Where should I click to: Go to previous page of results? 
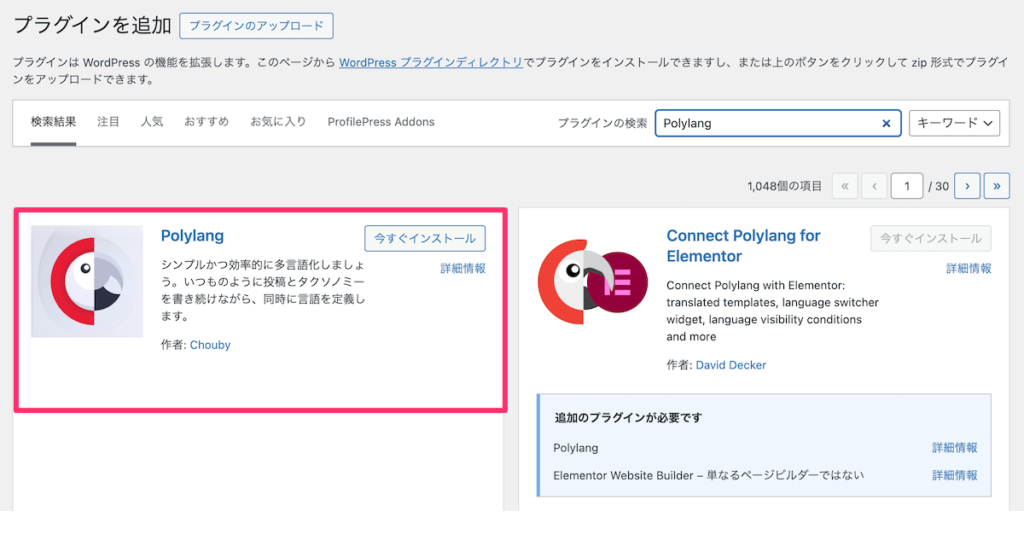[x=874, y=186]
